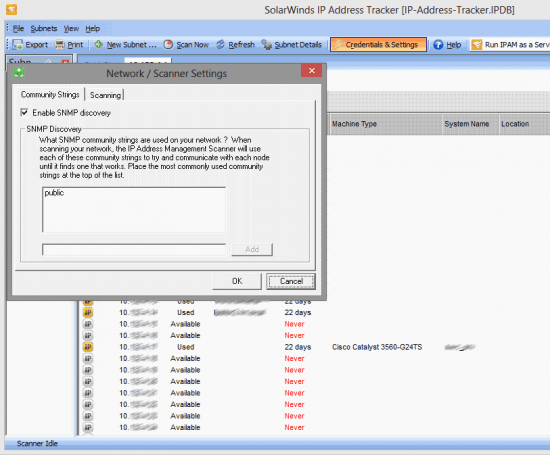Screen dimensions: 550x455
Task: Open the File menu
Action: (18, 28)
